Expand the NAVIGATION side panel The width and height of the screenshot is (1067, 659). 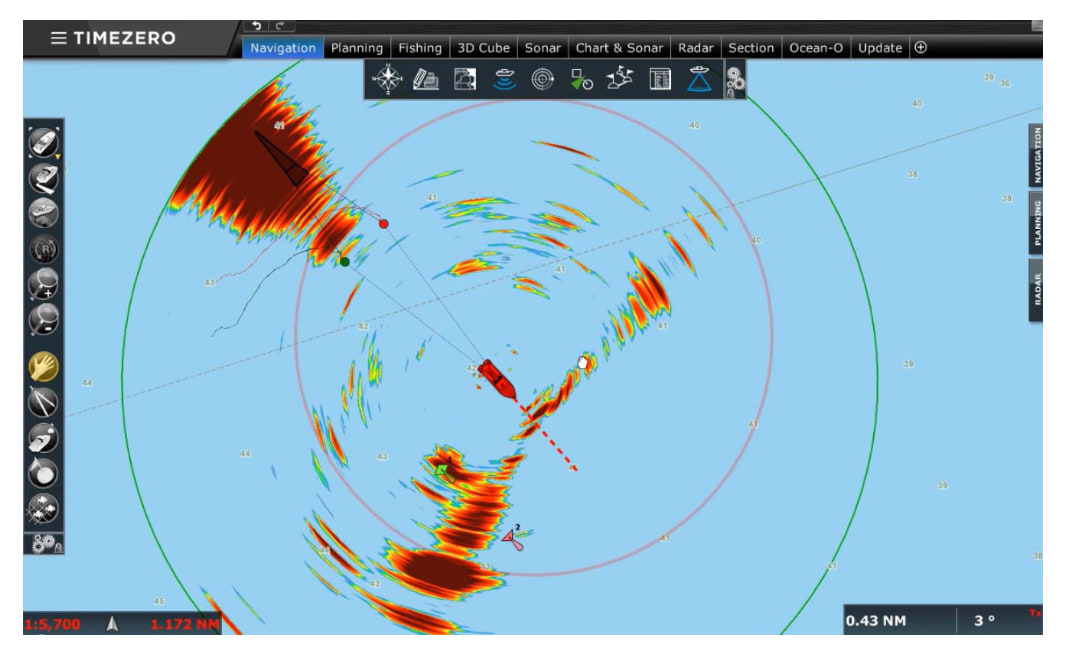[1036, 156]
